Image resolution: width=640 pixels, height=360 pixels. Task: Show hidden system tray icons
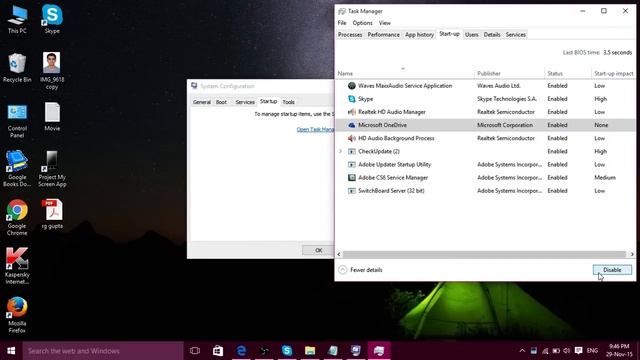[522, 351]
